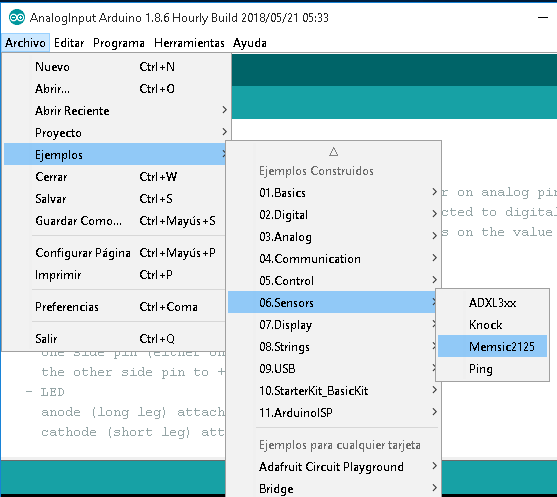The height and width of the screenshot is (497, 557).
Task: Expand 05.Control examples
Action: tap(333, 281)
